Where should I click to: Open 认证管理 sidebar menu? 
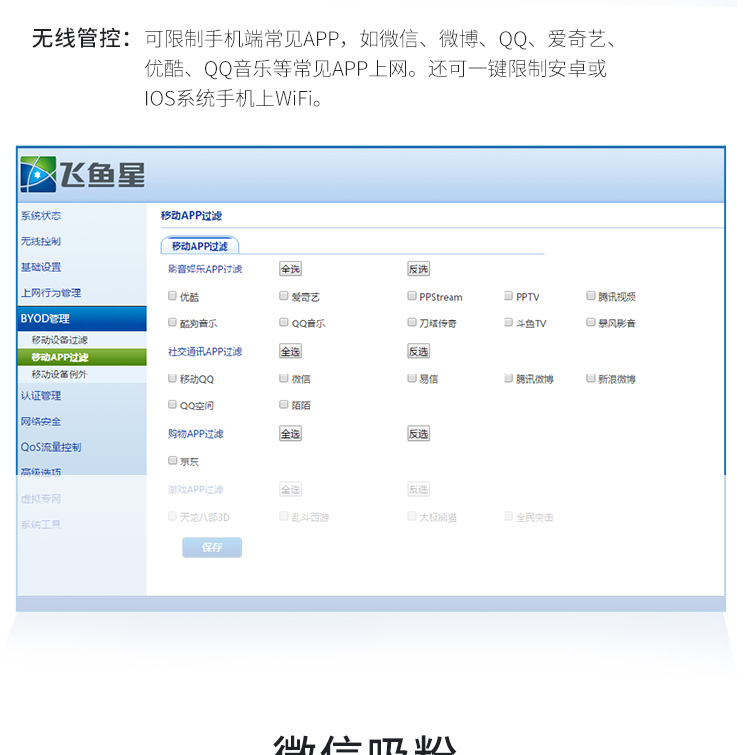pos(40,396)
